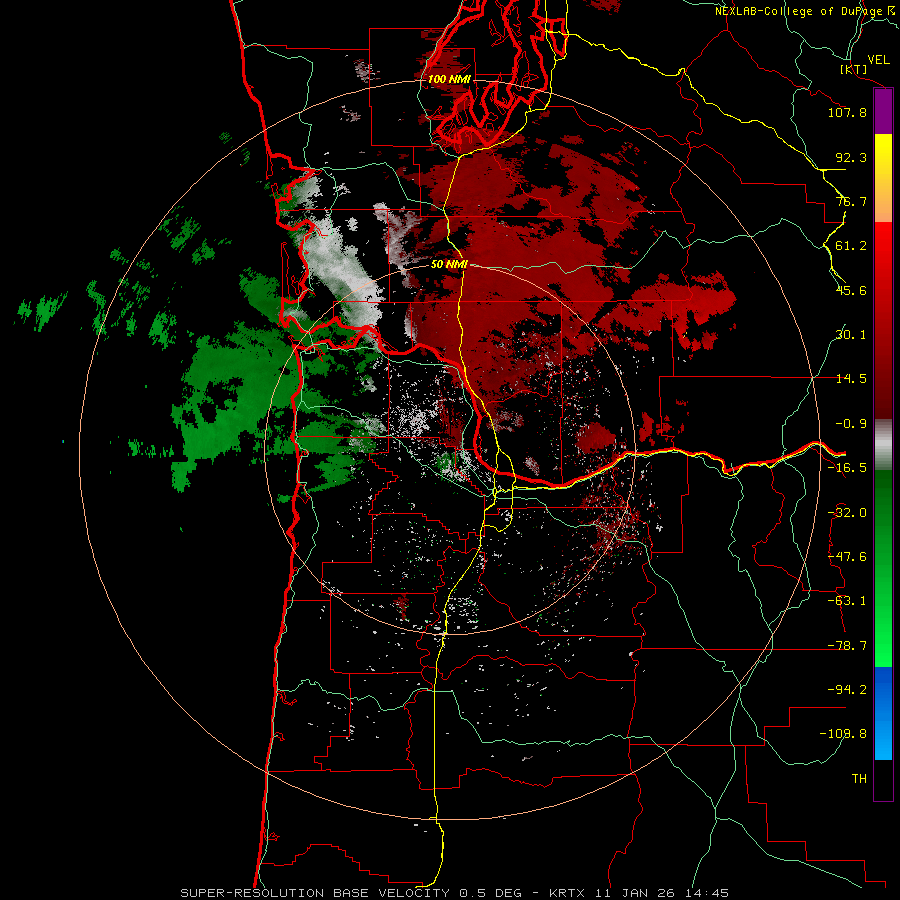
Task: Select the -63.1 velocity scale value
Action: (847, 601)
